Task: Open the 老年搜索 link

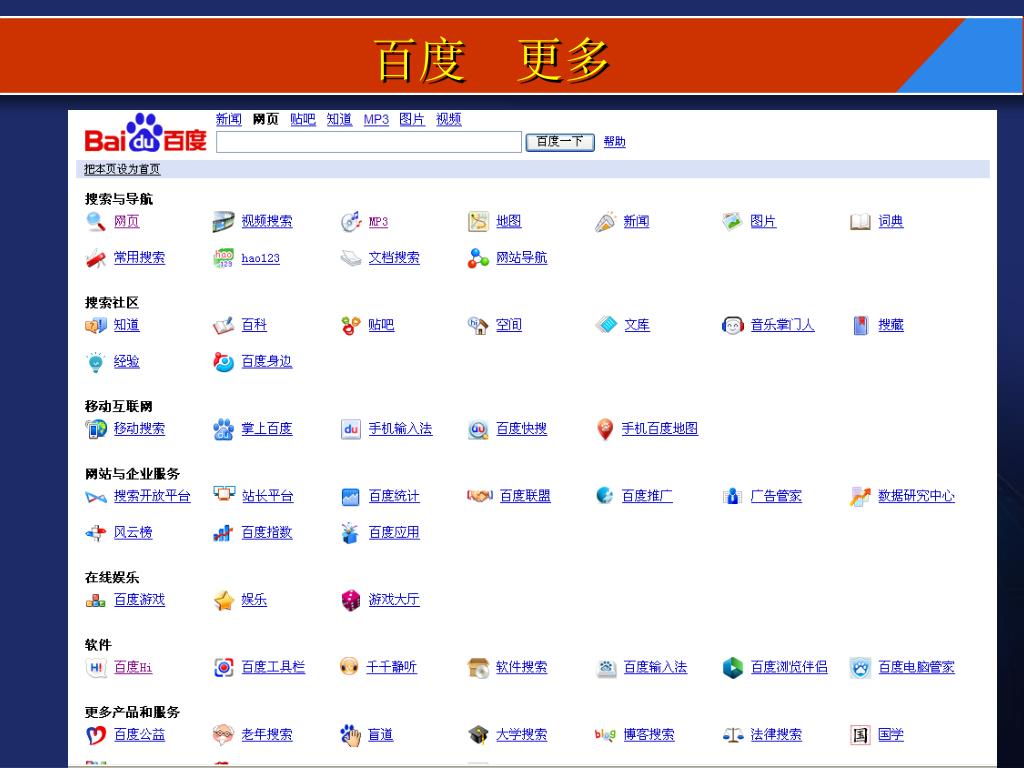Action: click(266, 735)
